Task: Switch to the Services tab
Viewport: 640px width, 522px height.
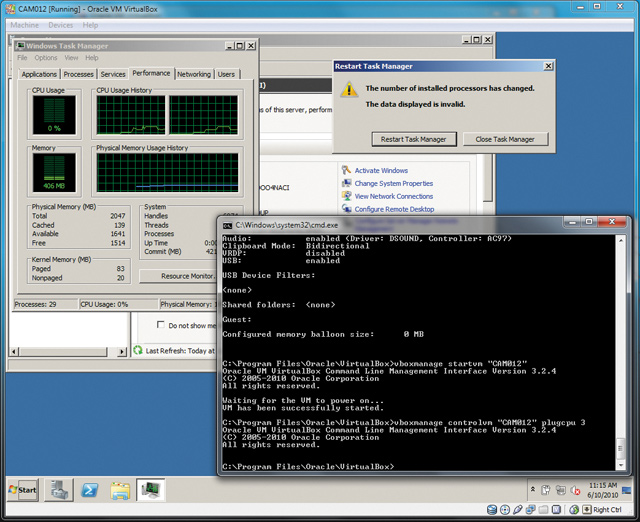Action: (113, 74)
